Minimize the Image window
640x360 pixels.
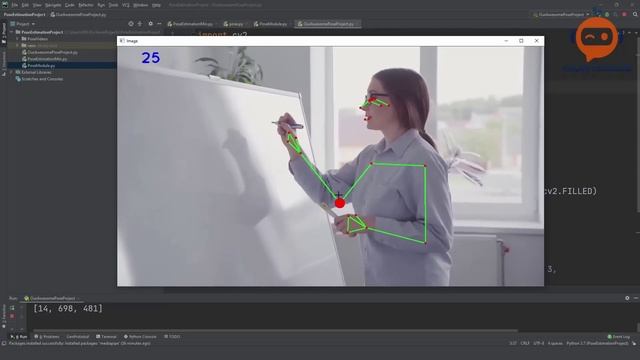506,41
